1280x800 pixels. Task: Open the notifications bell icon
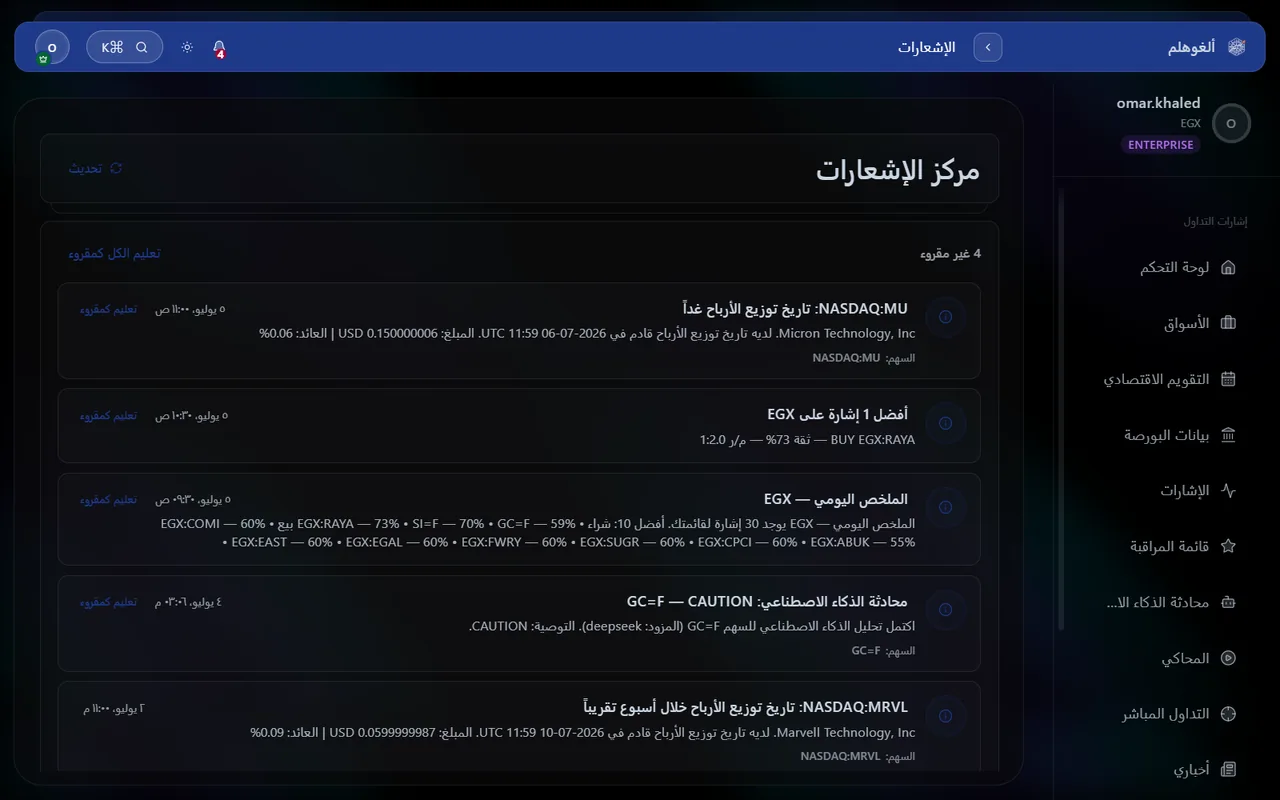pyautogui.click(x=219, y=47)
